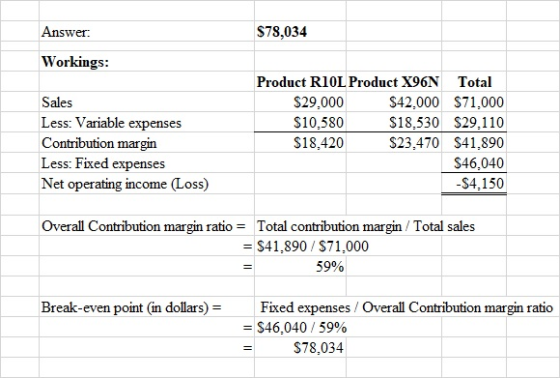Select the '$46,040 / 59%' formula cell

(x=302, y=328)
